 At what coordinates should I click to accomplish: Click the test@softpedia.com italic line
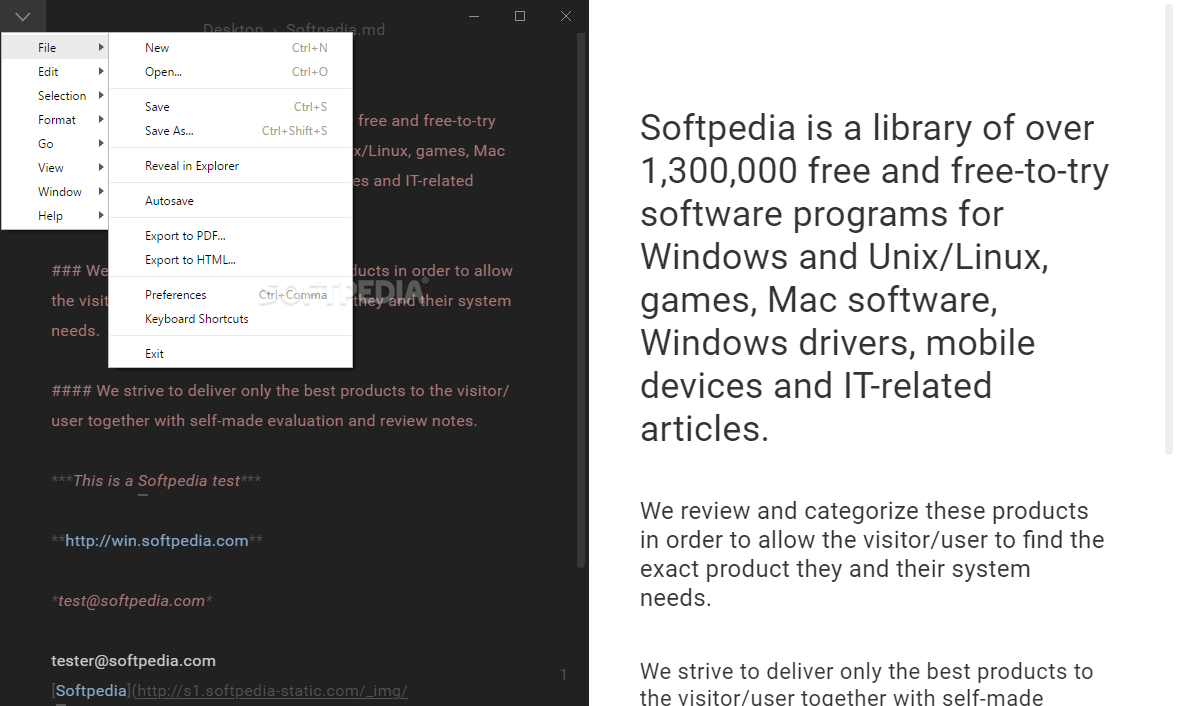coord(132,601)
